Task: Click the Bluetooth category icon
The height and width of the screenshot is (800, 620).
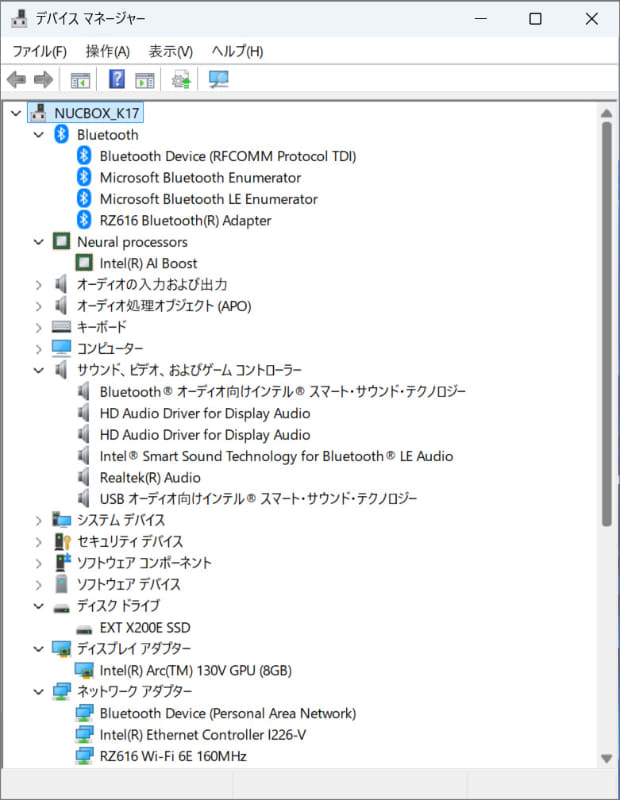Action: click(61, 134)
